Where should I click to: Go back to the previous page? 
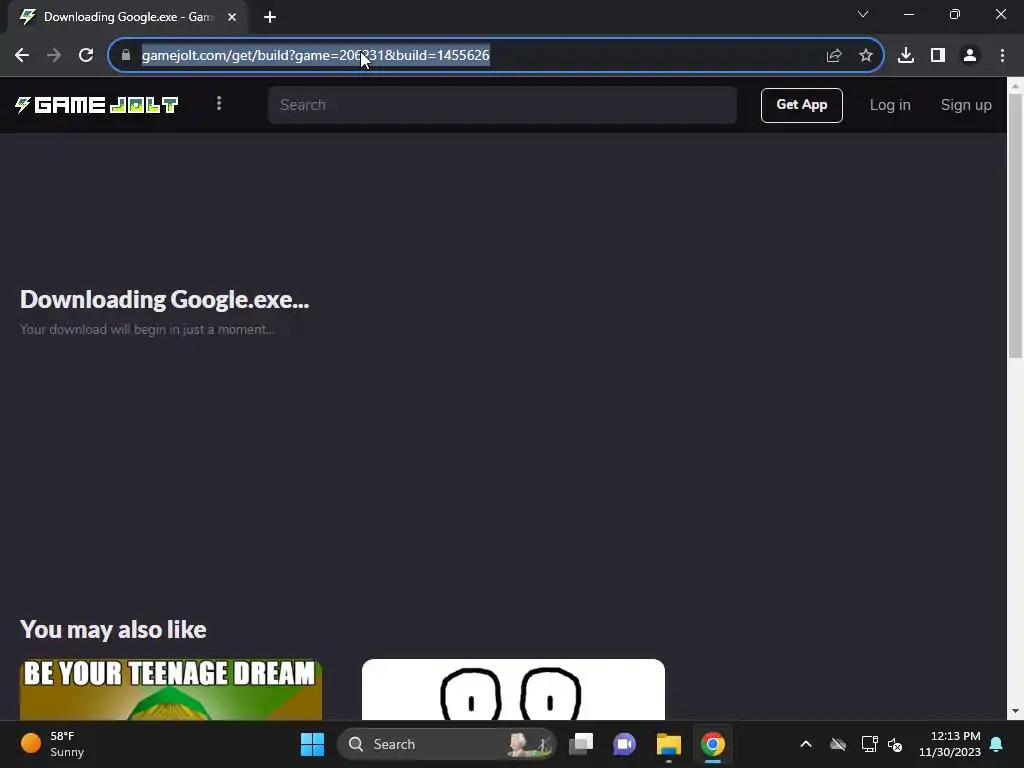[x=22, y=56]
